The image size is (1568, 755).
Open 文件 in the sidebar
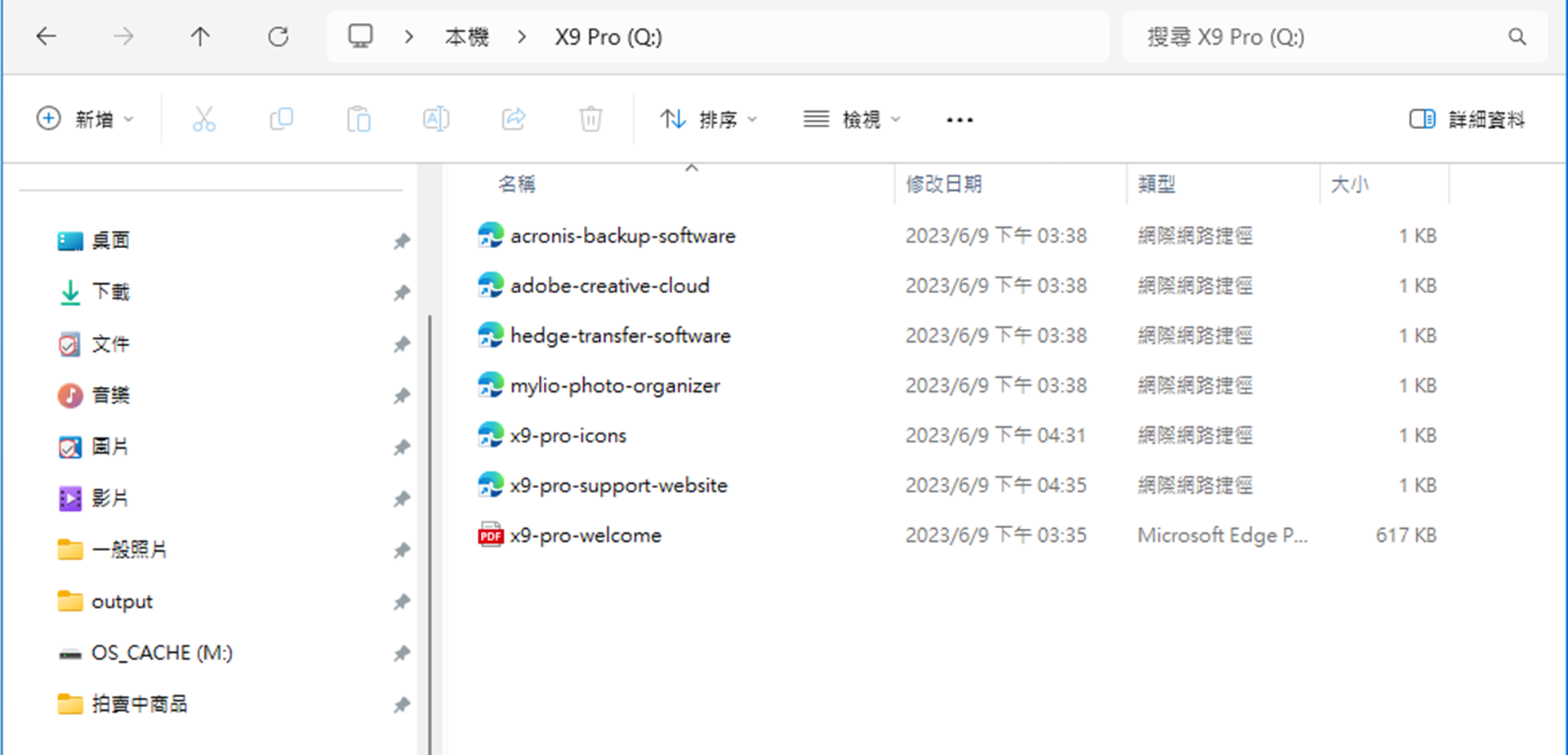coord(110,344)
